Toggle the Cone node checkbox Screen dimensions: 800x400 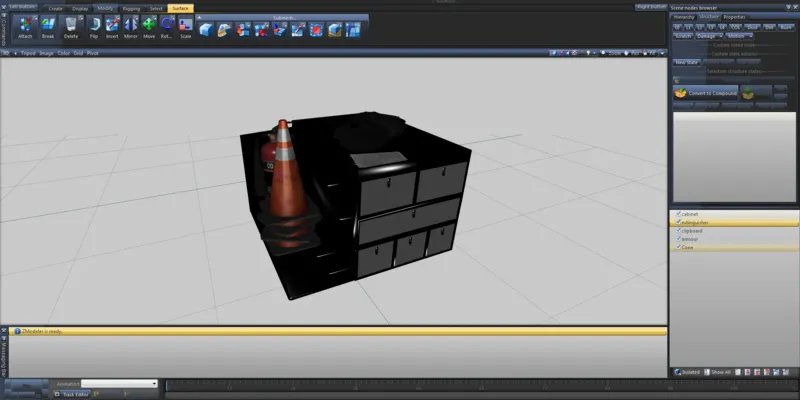(x=679, y=247)
